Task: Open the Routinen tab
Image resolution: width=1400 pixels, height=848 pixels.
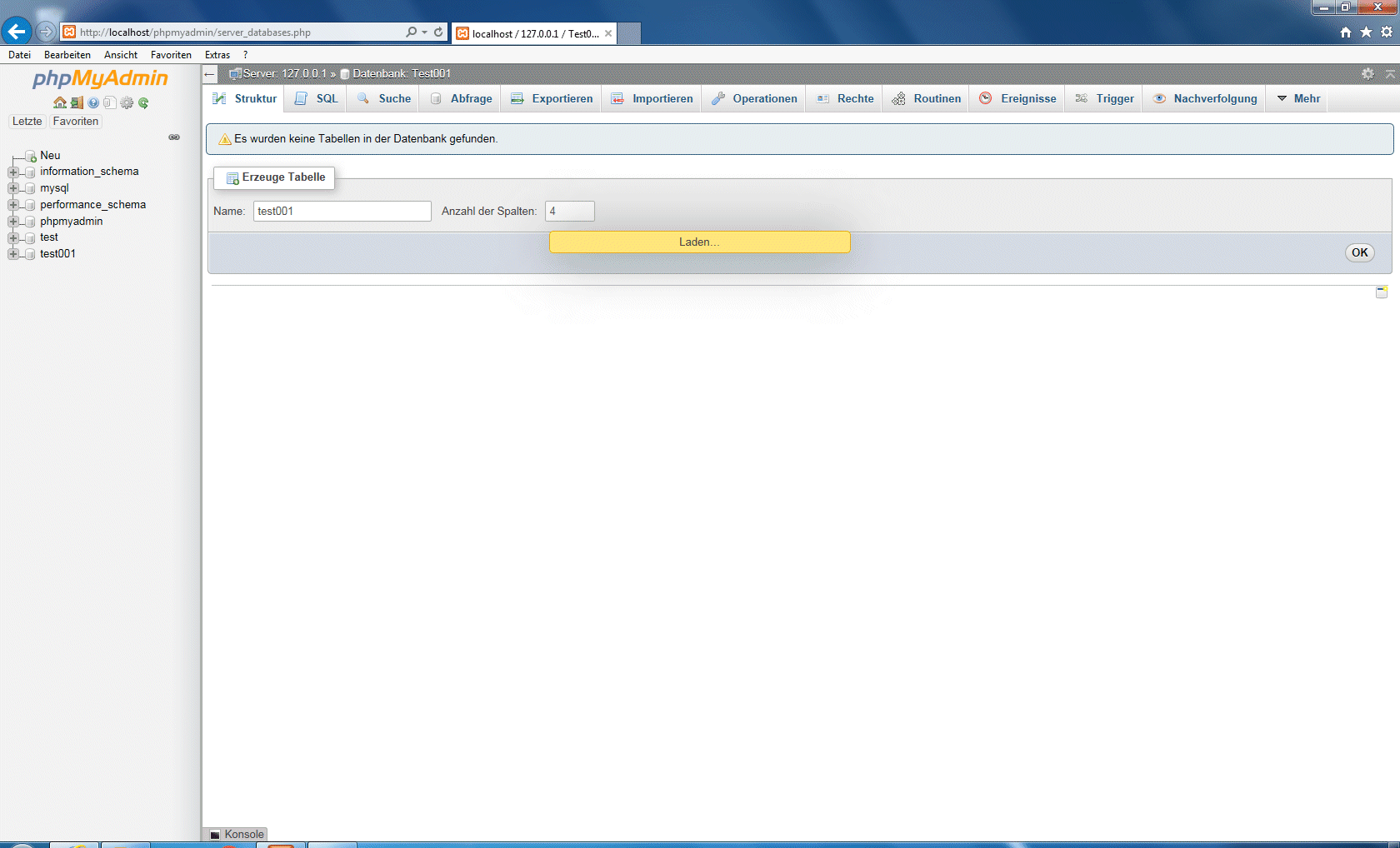Action: [x=926, y=98]
